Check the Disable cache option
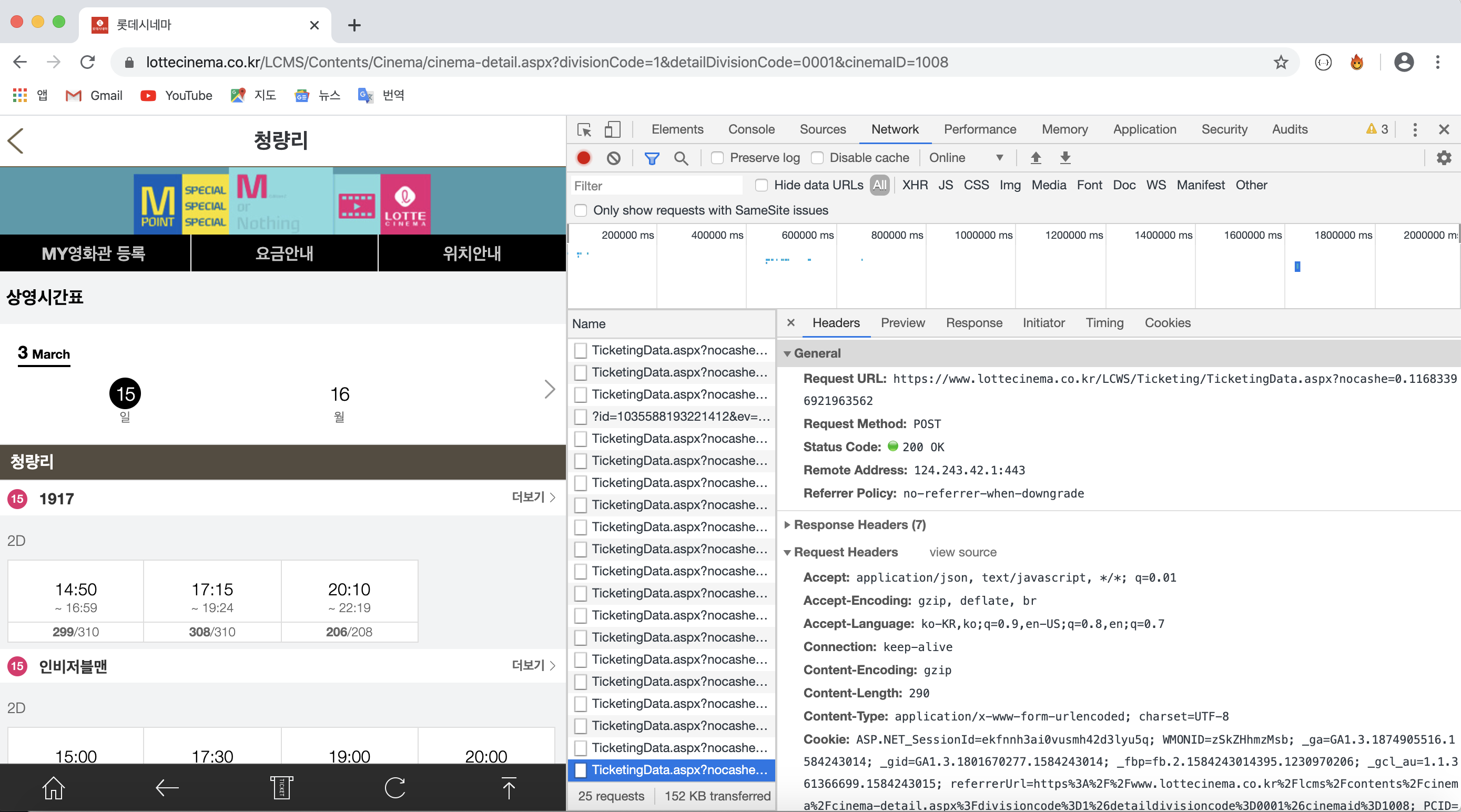This screenshot has width=1461, height=812. tap(817, 158)
